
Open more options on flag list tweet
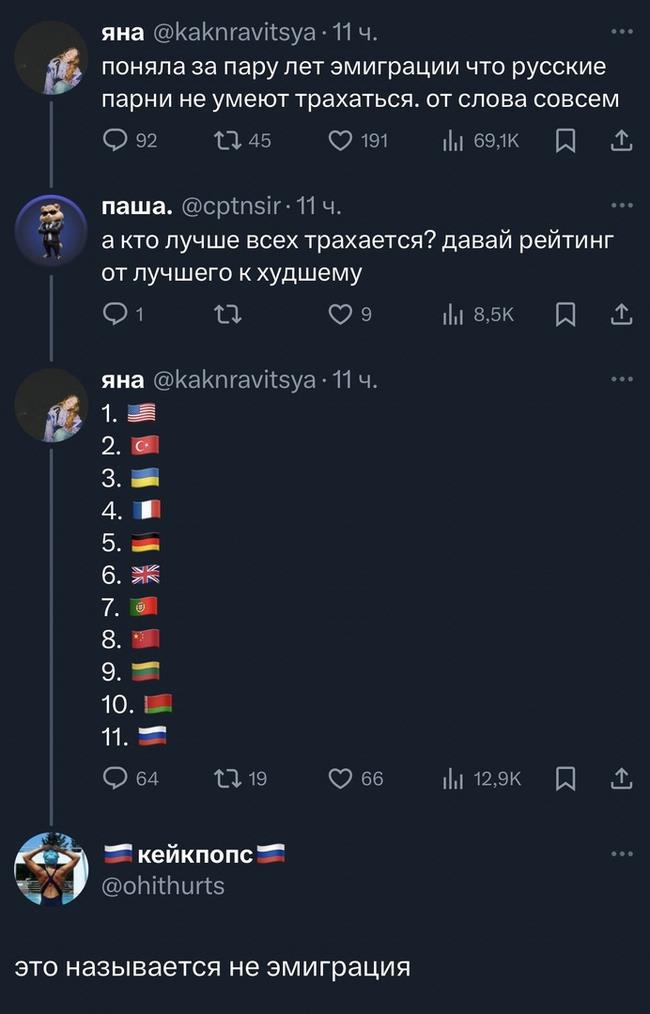point(621,380)
